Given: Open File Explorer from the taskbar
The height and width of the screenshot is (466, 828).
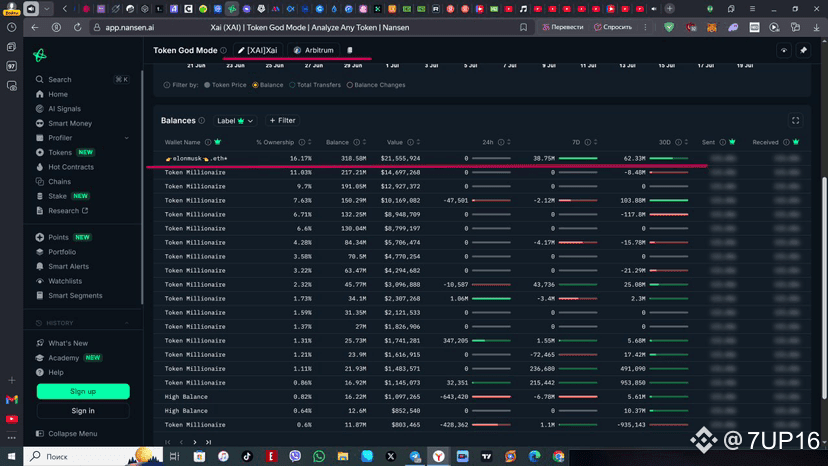Looking at the screenshot, I should 343,456.
